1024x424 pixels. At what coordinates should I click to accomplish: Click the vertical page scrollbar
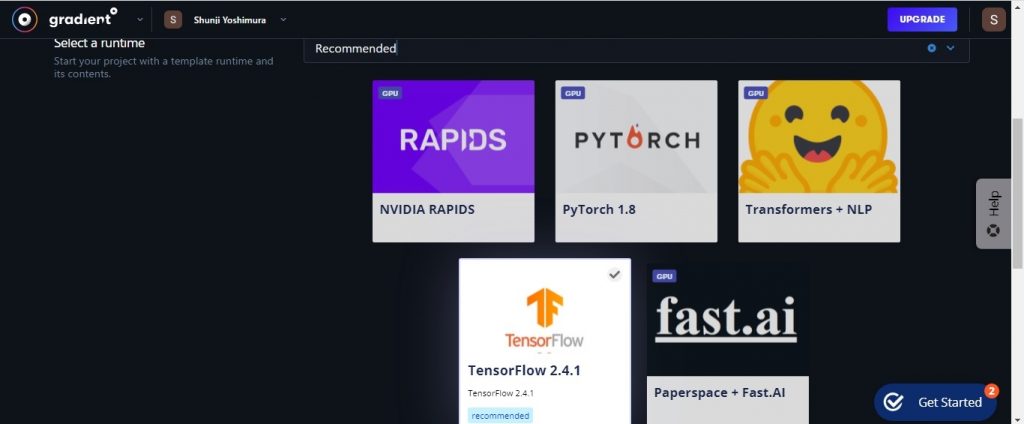(1017, 193)
